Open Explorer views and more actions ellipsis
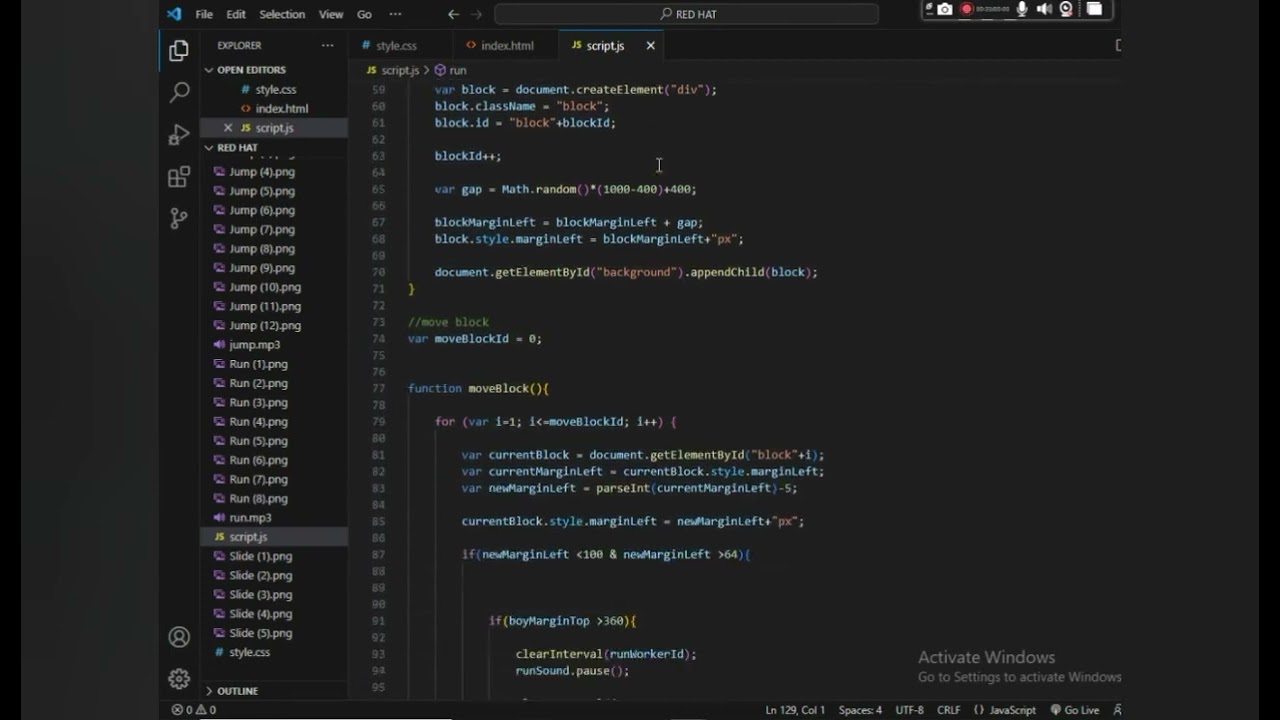This screenshot has width=1280, height=720. (x=327, y=45)
